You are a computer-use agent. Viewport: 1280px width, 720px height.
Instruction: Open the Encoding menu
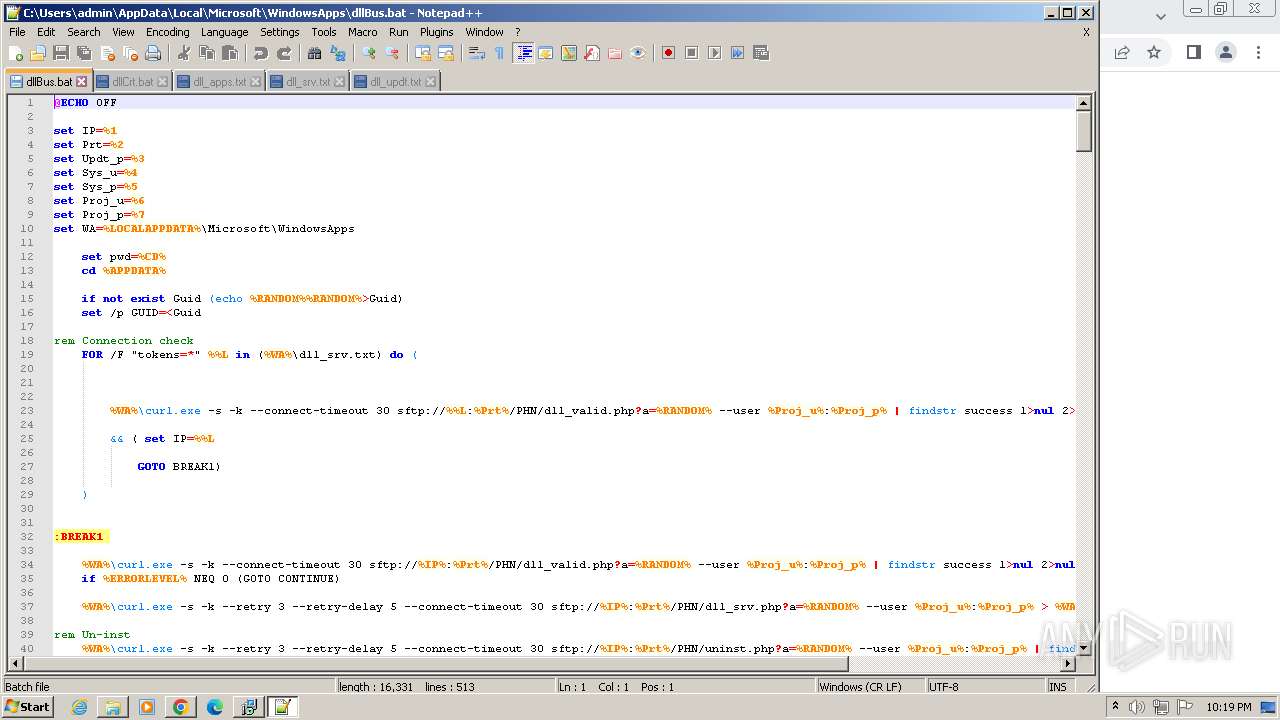[x=167, y=32]
